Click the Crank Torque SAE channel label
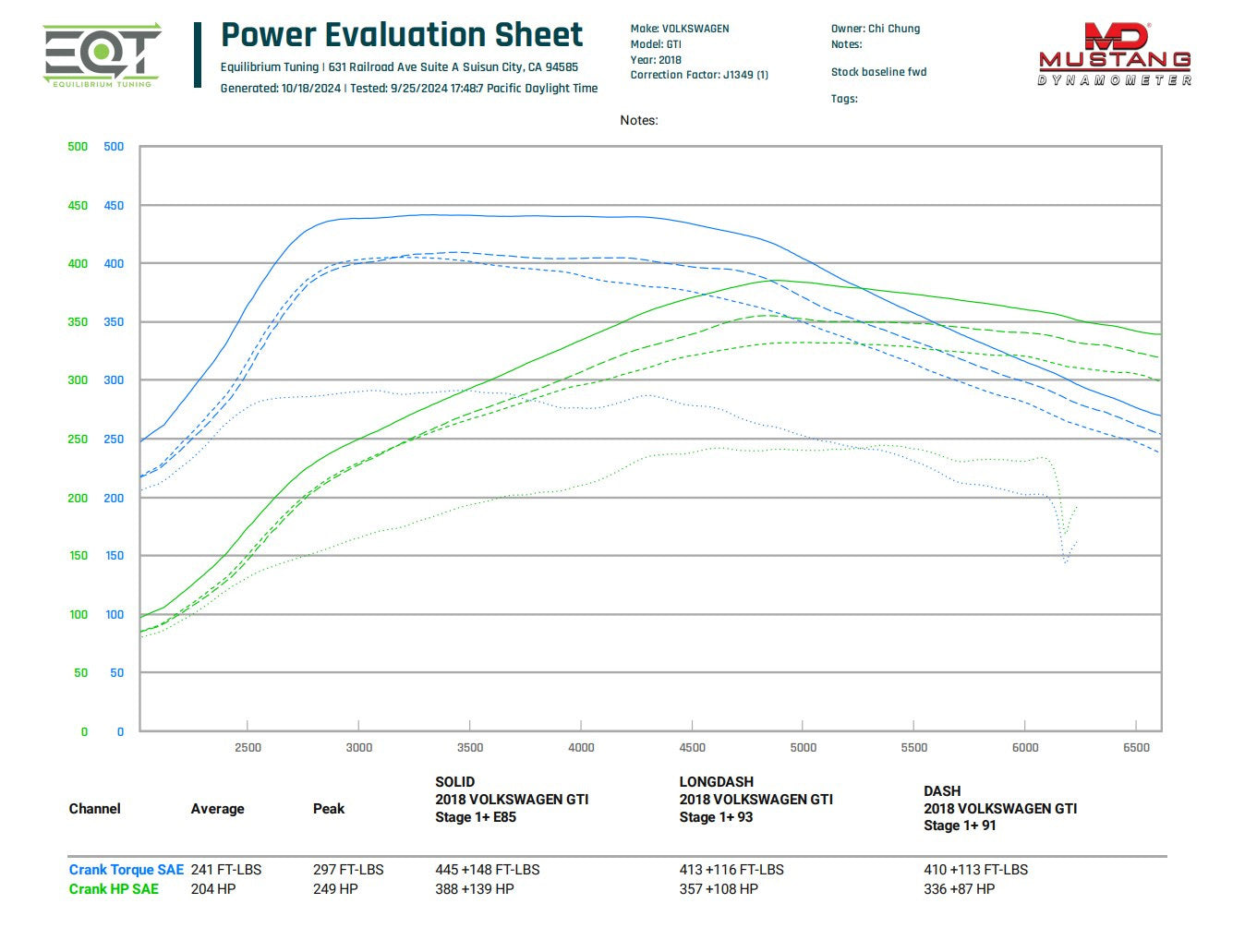Viewport: 1257px width, 952px height. (x=127, y=870)
